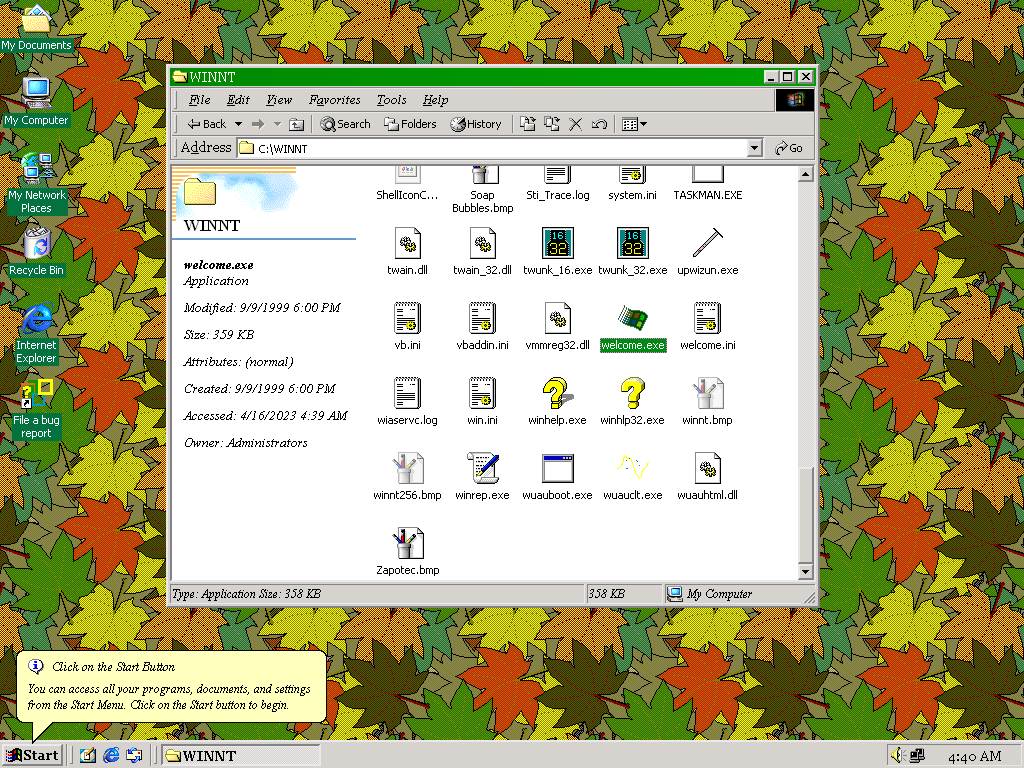The width and height of the screenshot is (1024, 768).
Task: Click the scrollbar up arrow
Action: pos(805,174)
